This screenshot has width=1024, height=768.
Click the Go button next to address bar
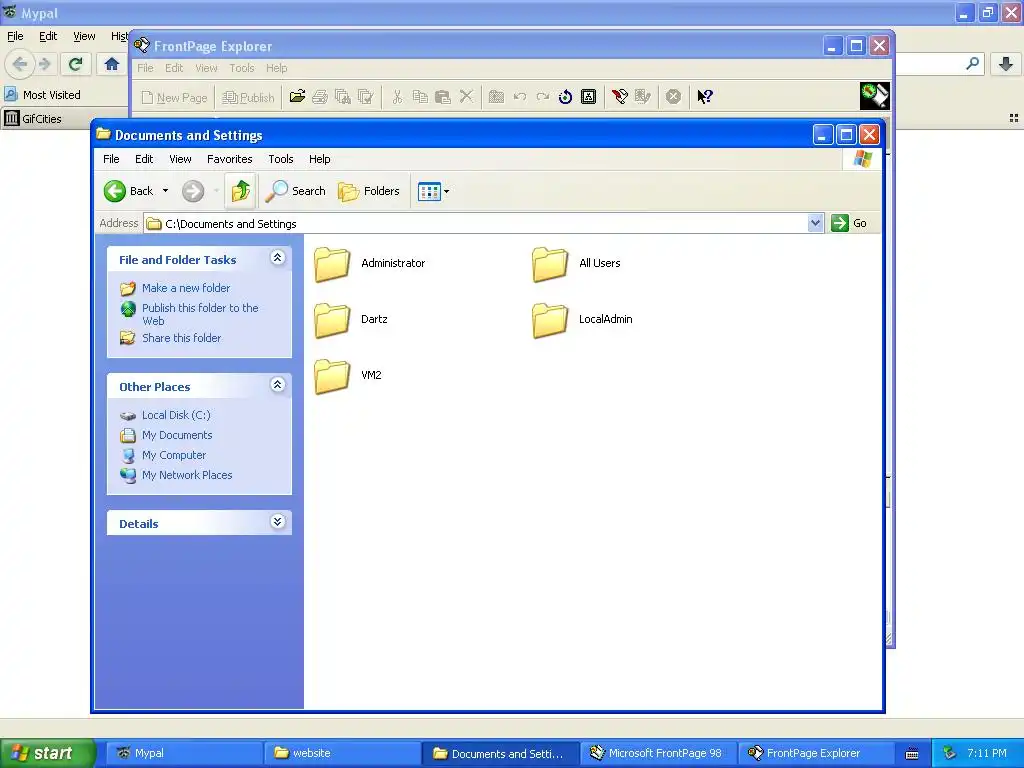point(849,223)
